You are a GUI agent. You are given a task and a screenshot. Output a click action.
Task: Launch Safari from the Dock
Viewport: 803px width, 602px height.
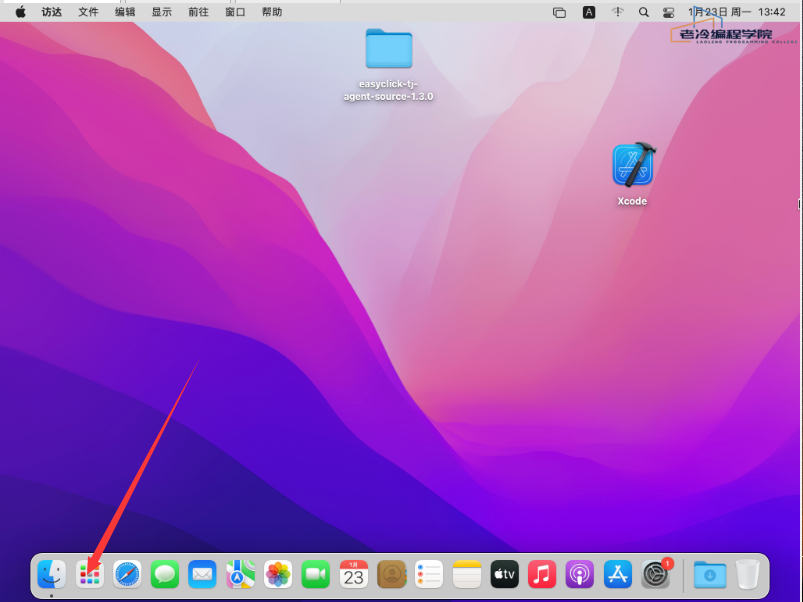127,574
